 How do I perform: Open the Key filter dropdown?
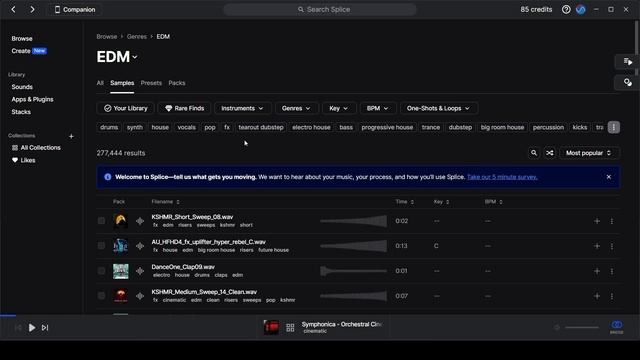338,108
